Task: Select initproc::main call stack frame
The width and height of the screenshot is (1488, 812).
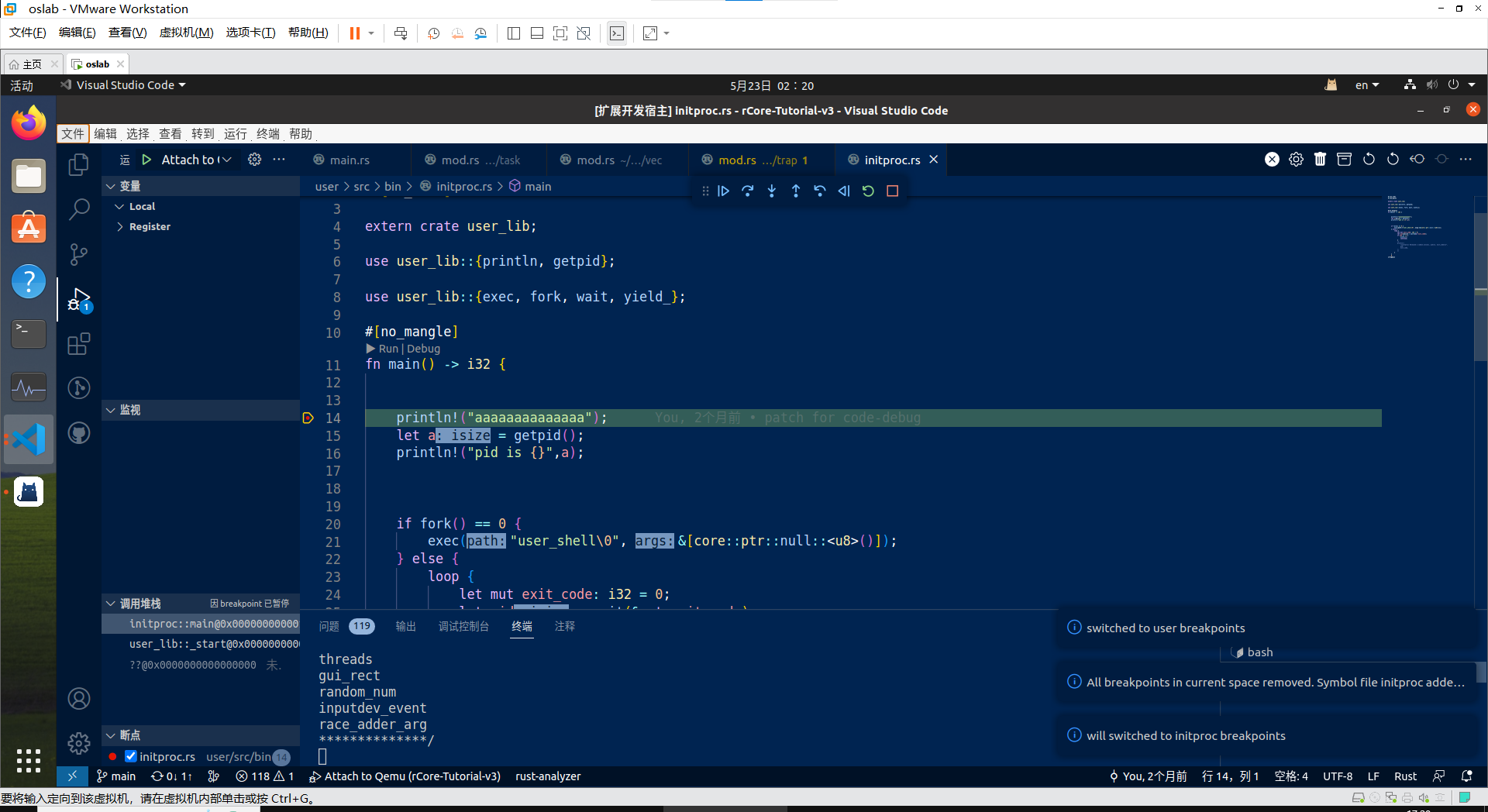Action: click(x=201, y=624)
